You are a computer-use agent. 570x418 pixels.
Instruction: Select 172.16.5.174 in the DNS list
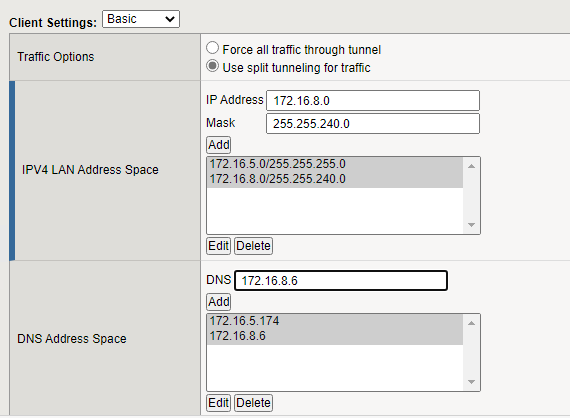(334, 321)
